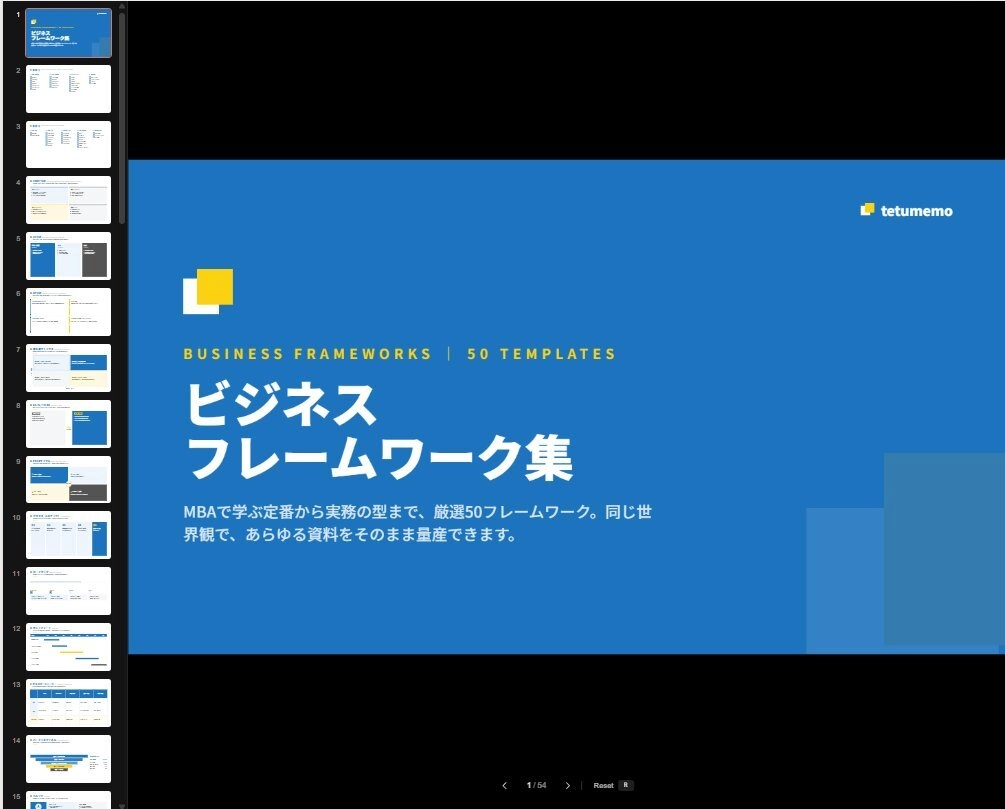
Task: Select slide 7 thumbnail
Action: 69,368
